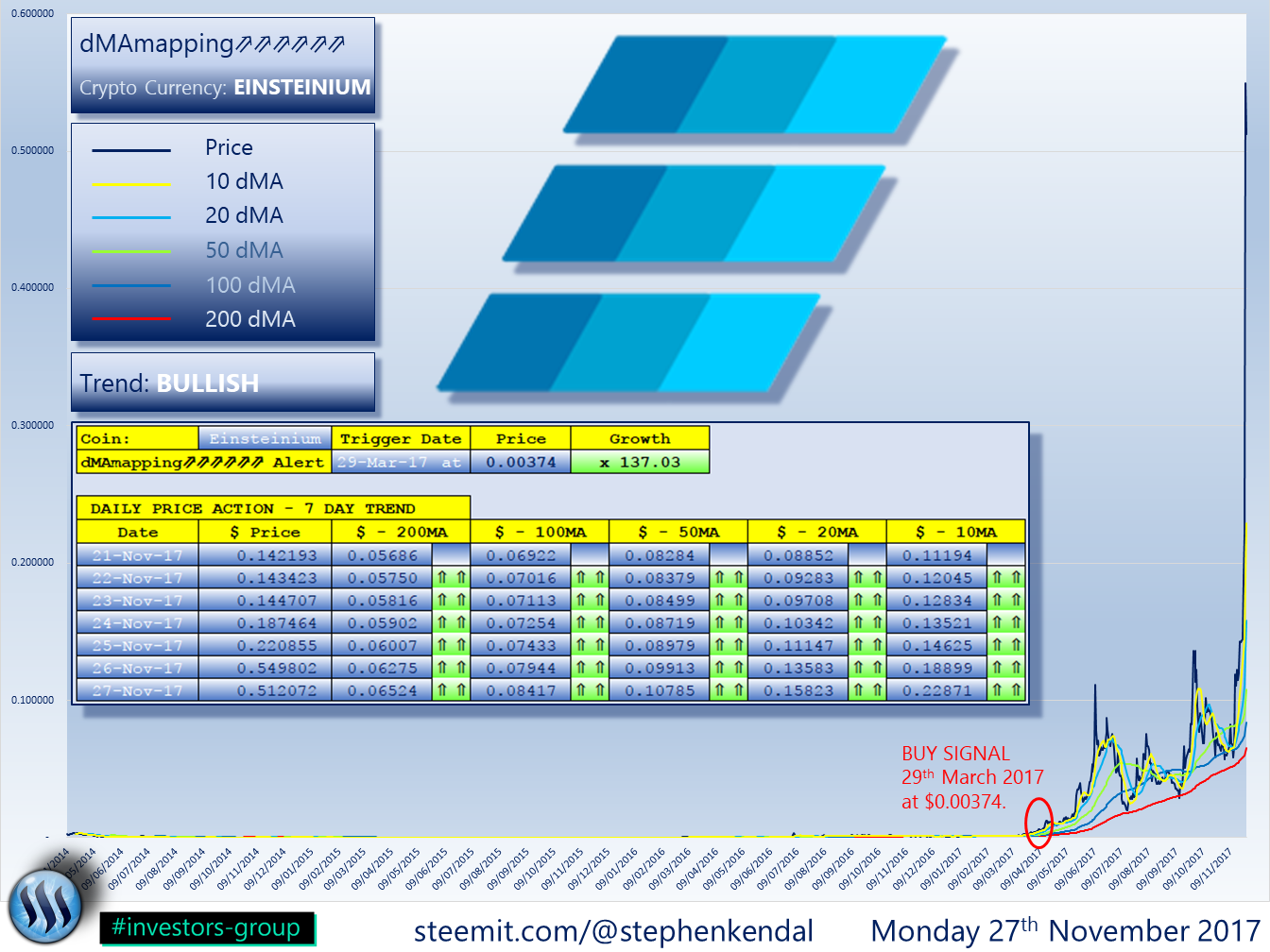This screenshot has width=1270, height=952.
Task: Click green up arrows beside 0.12834
Action: [x=1006, y=601]
